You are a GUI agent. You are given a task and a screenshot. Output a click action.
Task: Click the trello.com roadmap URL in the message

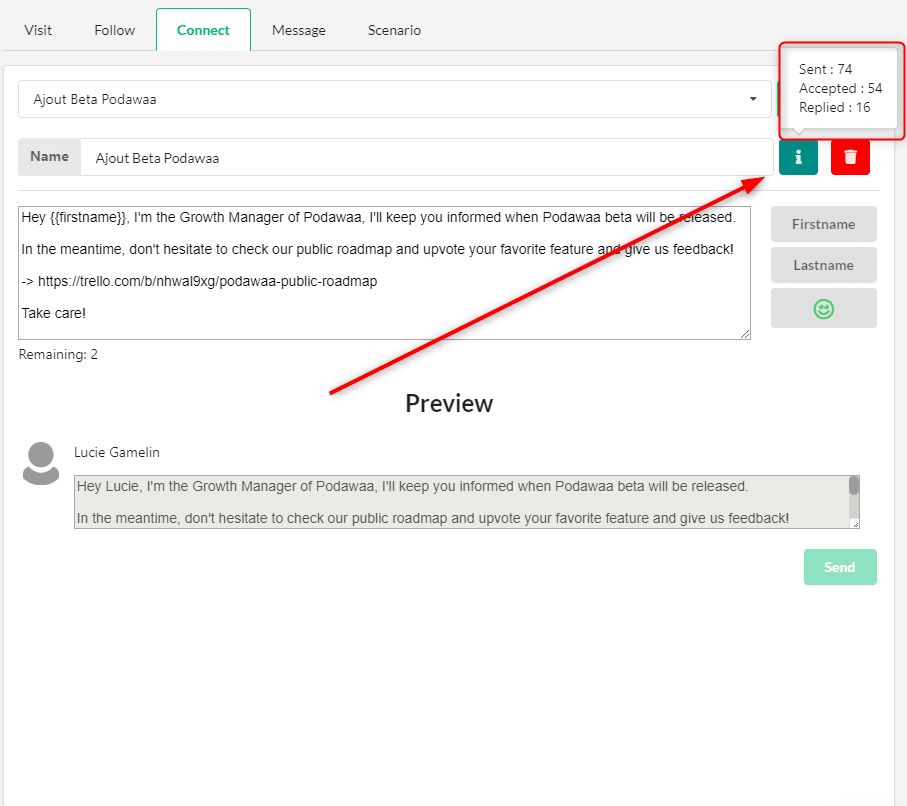pyautogui.click(x=207, y=281)
